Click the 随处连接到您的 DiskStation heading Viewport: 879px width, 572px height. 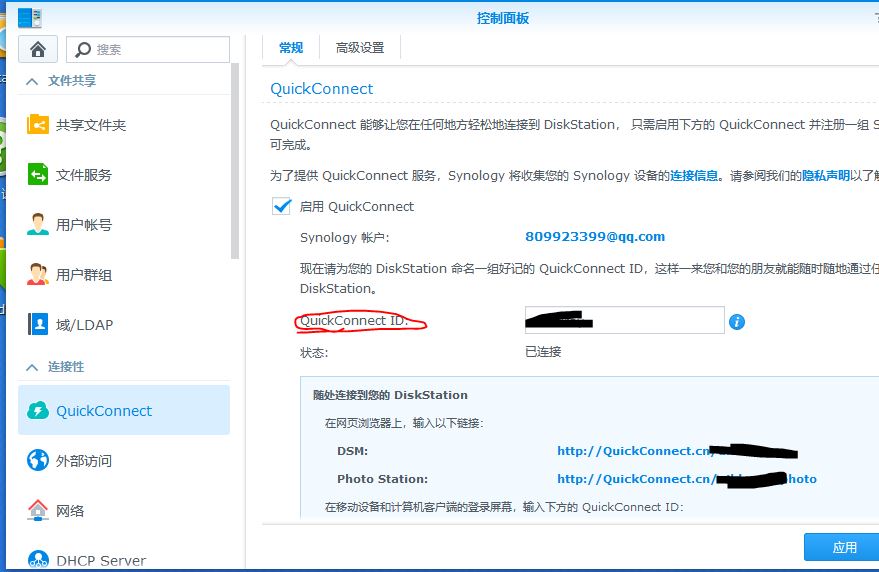390,395
